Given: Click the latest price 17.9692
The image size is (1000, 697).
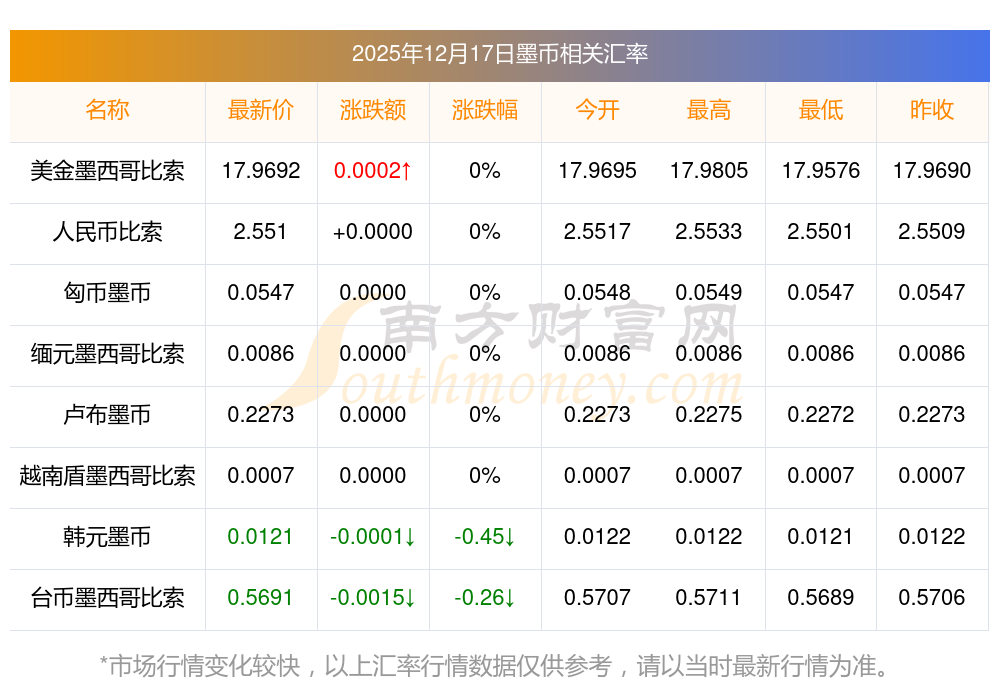Looking at the screenshot, I should click(261, 171).
